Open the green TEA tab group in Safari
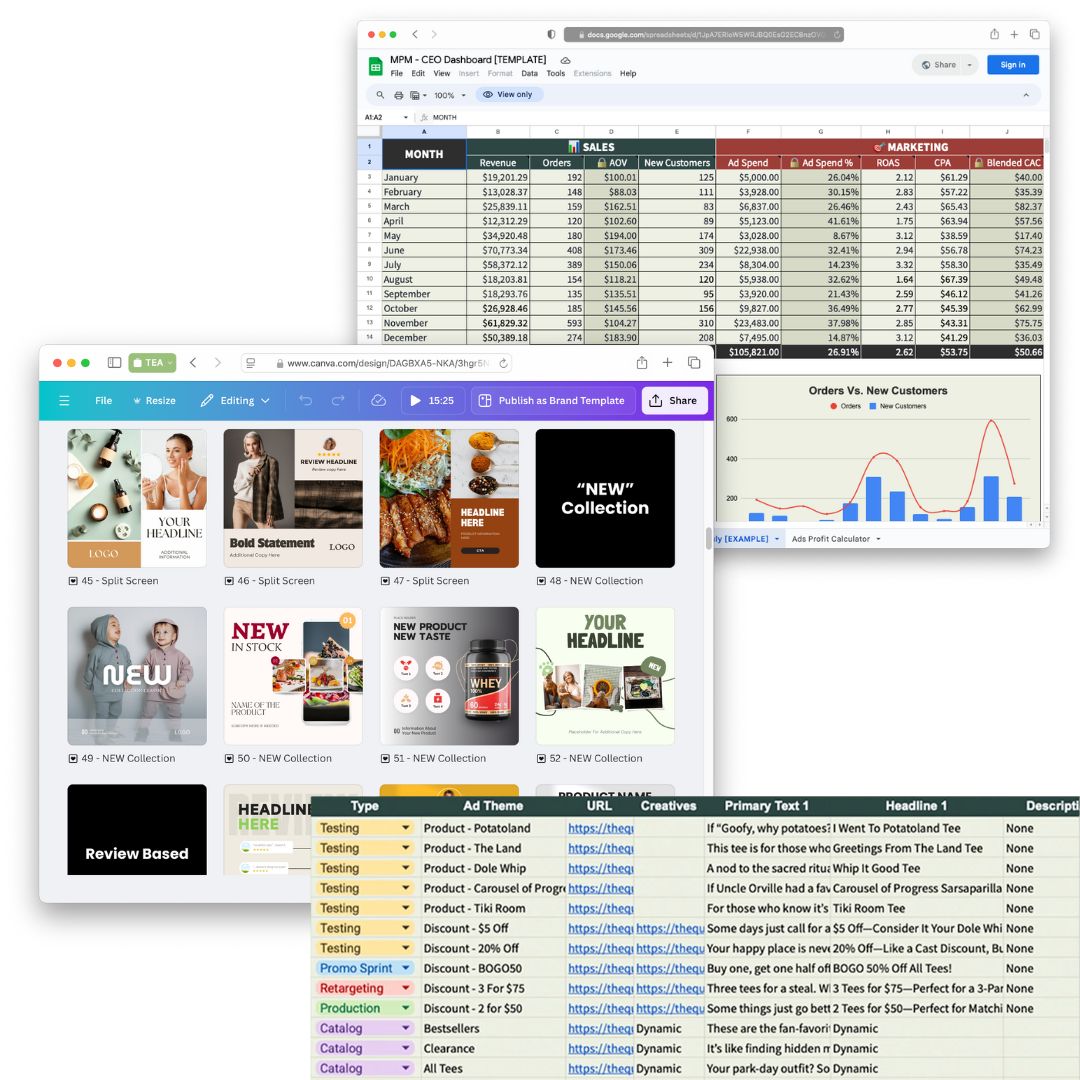1080x1080 pixels. pyautogui.click(x=152, y=362)
